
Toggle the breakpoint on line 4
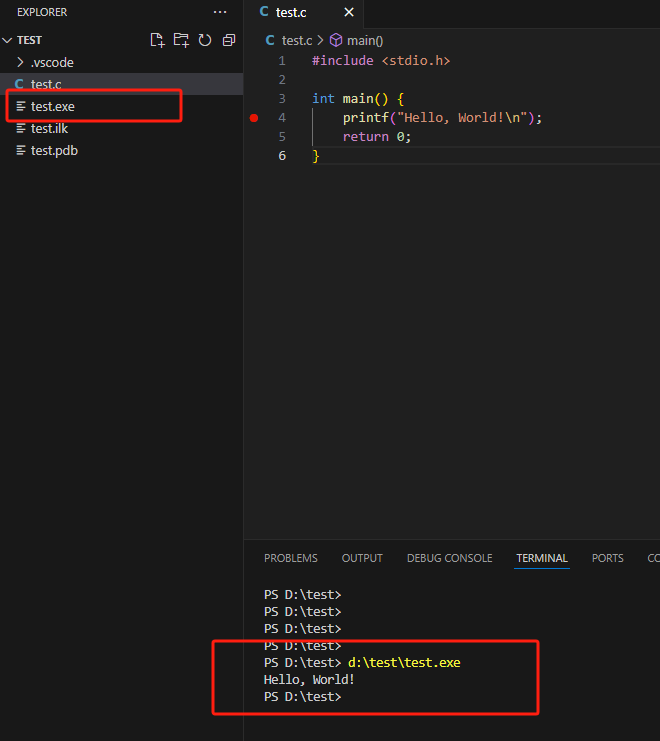[254, 118]
